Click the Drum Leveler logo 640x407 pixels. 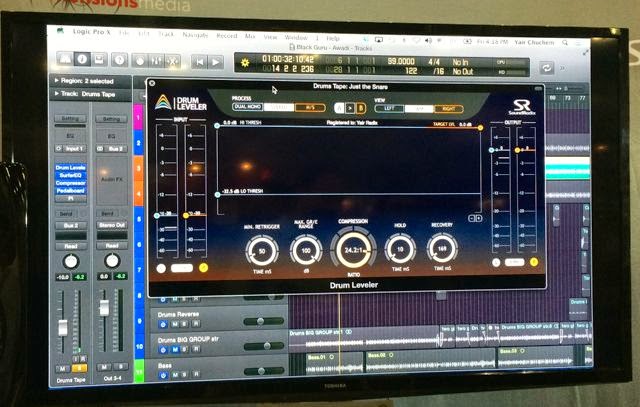pyautogui.click(x=181, y=102)
